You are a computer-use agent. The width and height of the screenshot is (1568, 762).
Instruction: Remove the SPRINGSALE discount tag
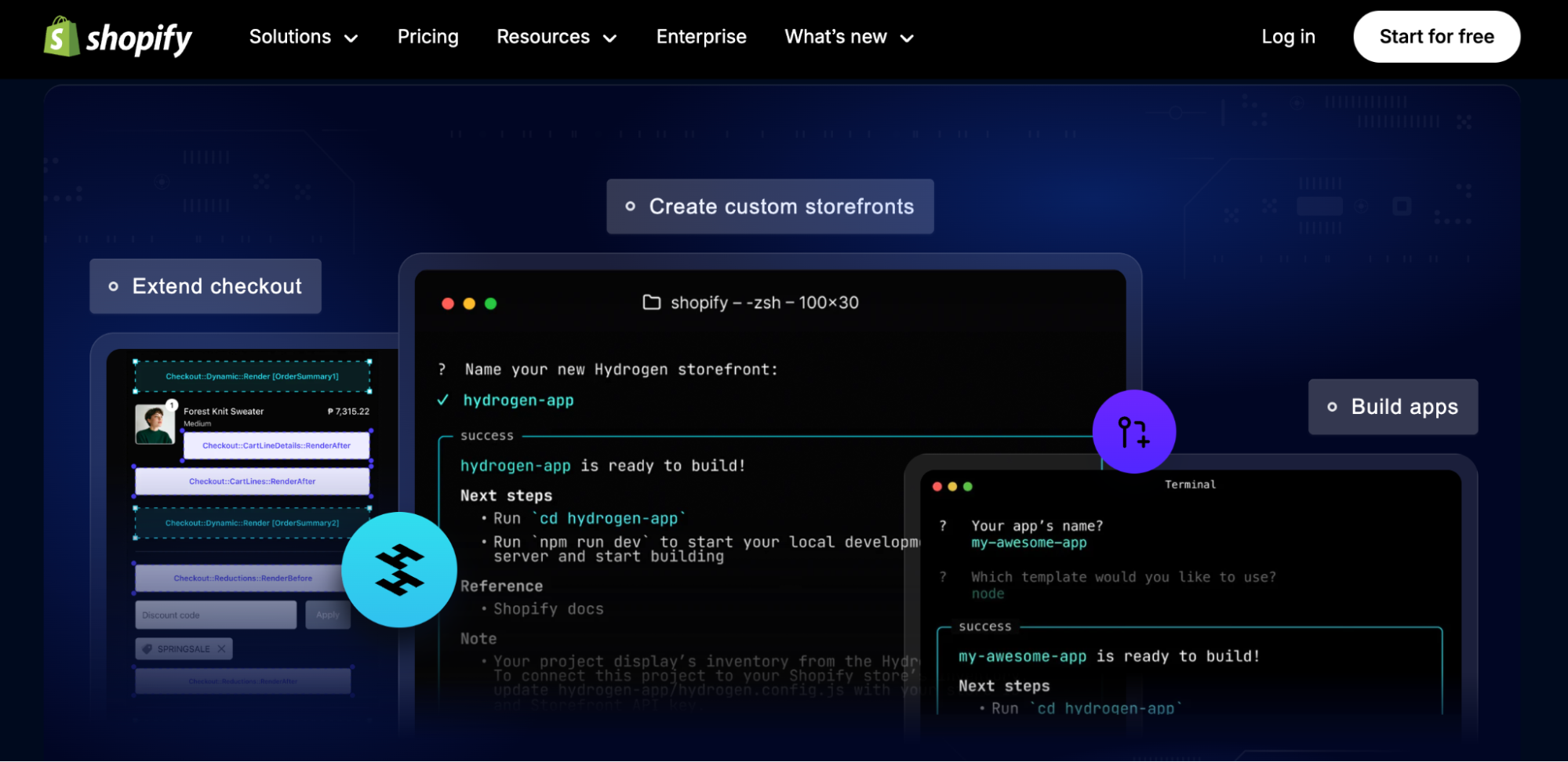coord(222,649)
